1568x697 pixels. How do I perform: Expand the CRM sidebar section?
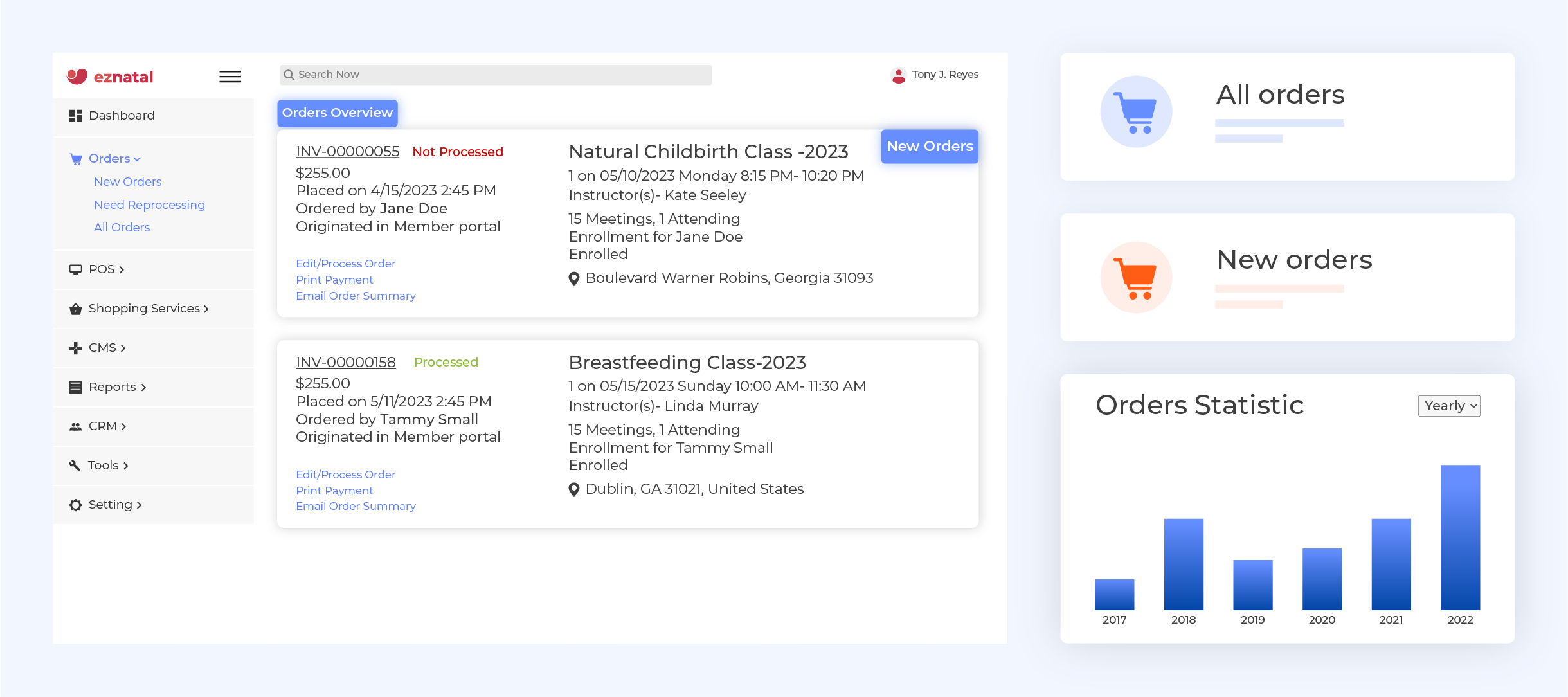click(107, 426)
